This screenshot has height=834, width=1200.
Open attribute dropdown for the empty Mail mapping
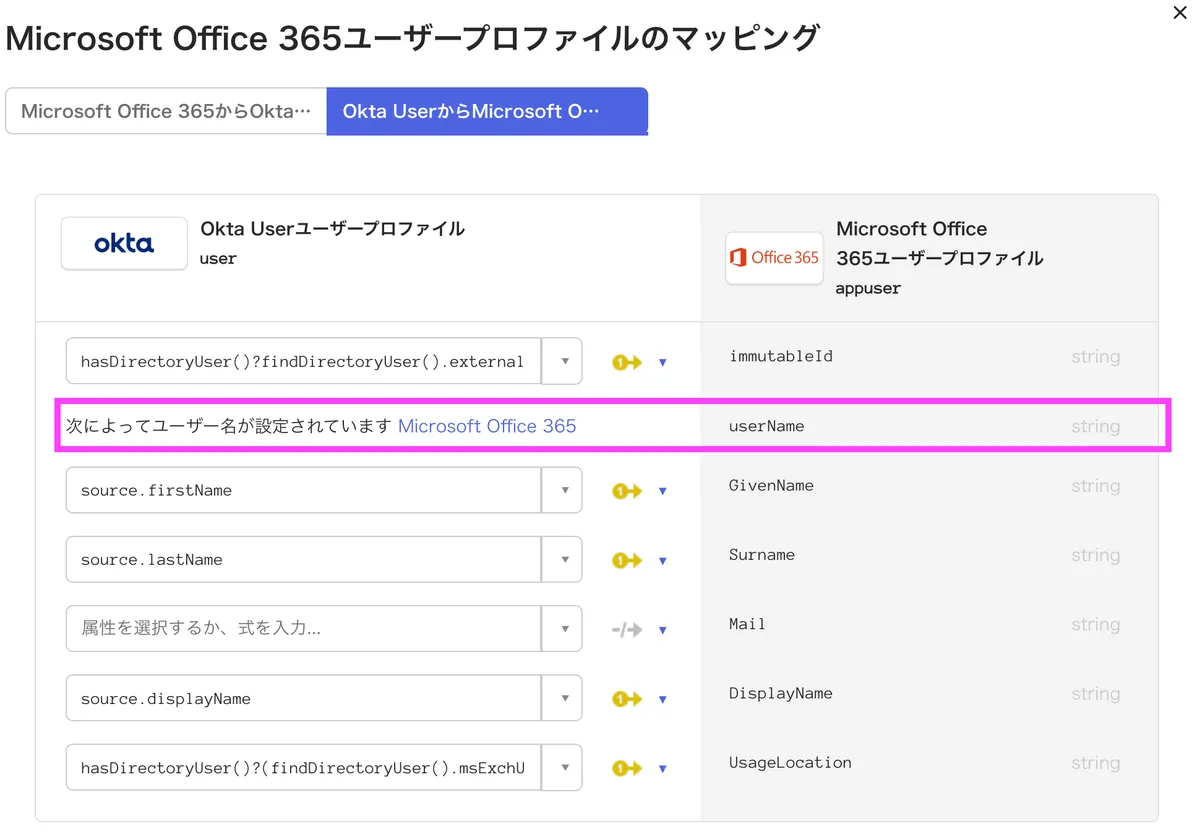pyautogui.click(x=563, y=630)
